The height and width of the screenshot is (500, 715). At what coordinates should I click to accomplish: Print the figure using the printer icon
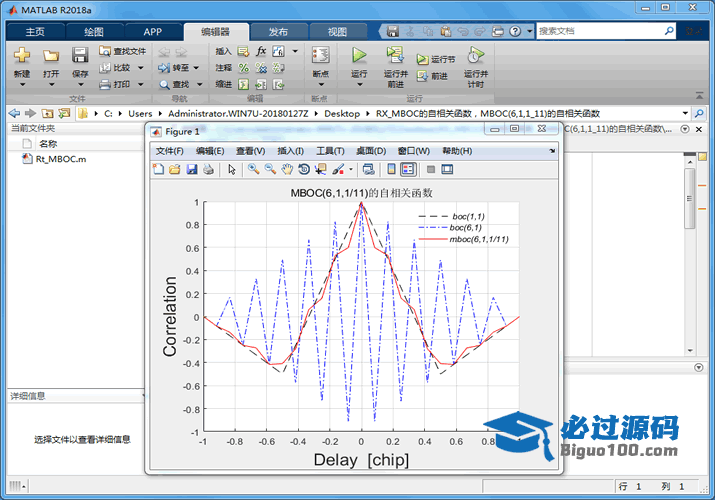(x=208, y=169)
